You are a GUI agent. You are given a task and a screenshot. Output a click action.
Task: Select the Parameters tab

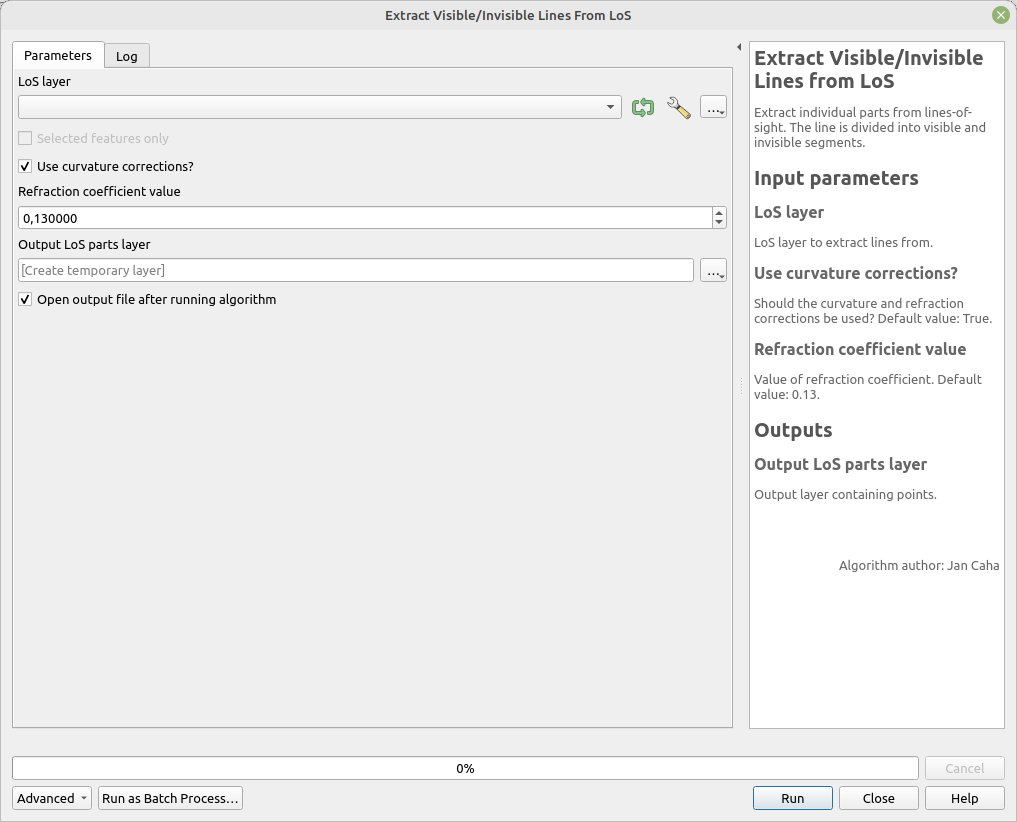(x=57, y=56)
